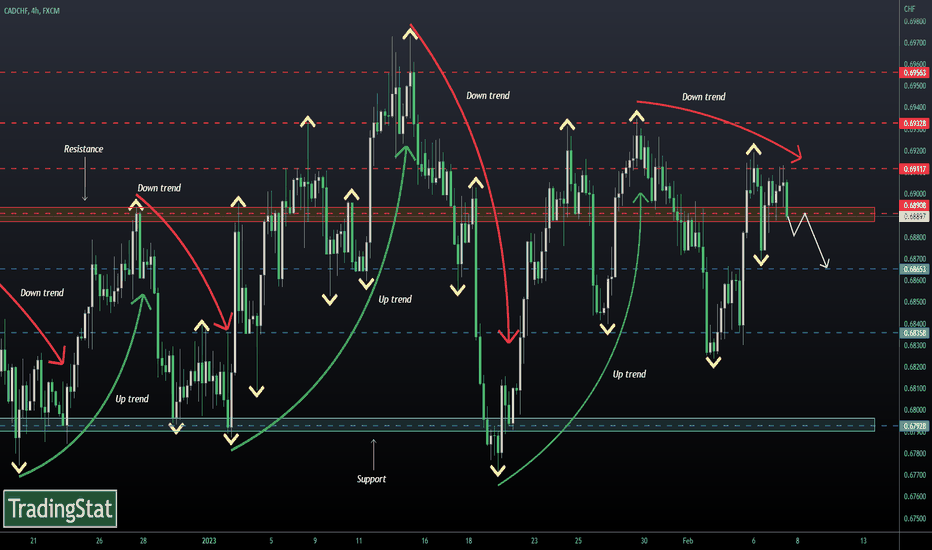Click the CHF currency label on price axis

(909, 9)
